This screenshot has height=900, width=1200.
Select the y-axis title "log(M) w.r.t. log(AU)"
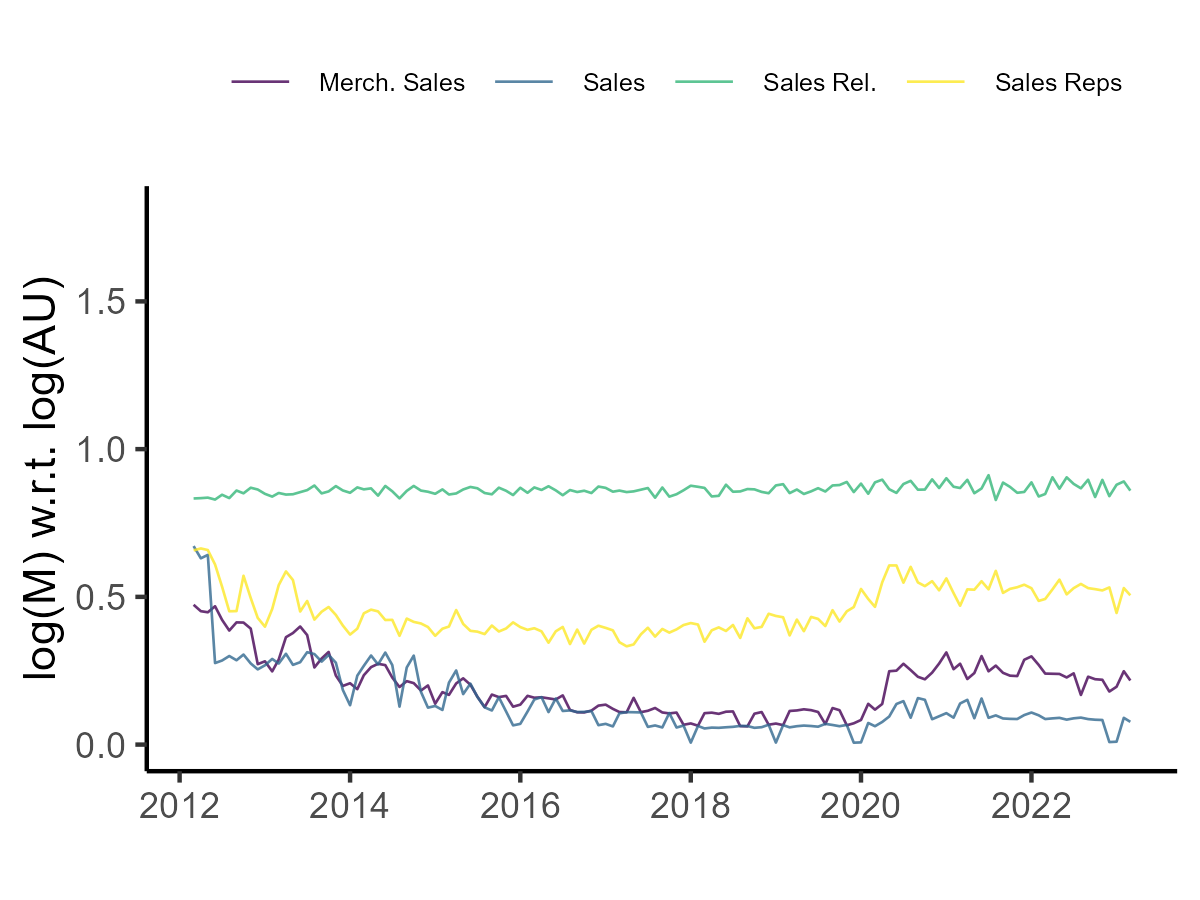pos(45,478)
